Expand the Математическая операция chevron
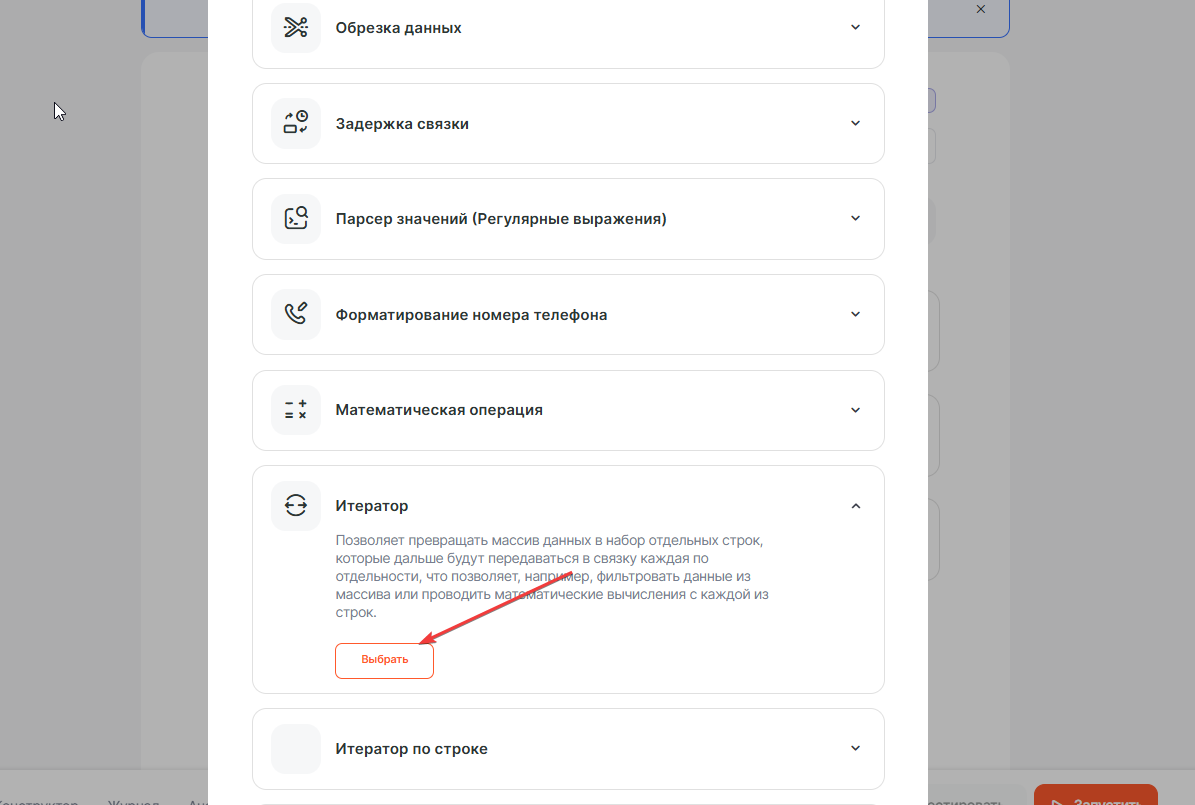1195x805 pixels. [855, 410]
